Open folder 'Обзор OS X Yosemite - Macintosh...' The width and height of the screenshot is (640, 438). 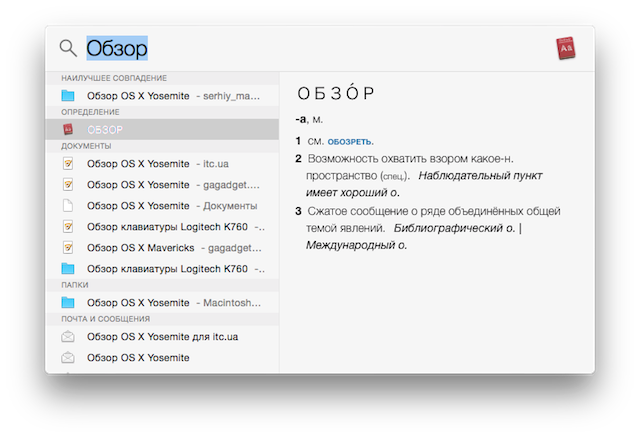click(163, 302)
